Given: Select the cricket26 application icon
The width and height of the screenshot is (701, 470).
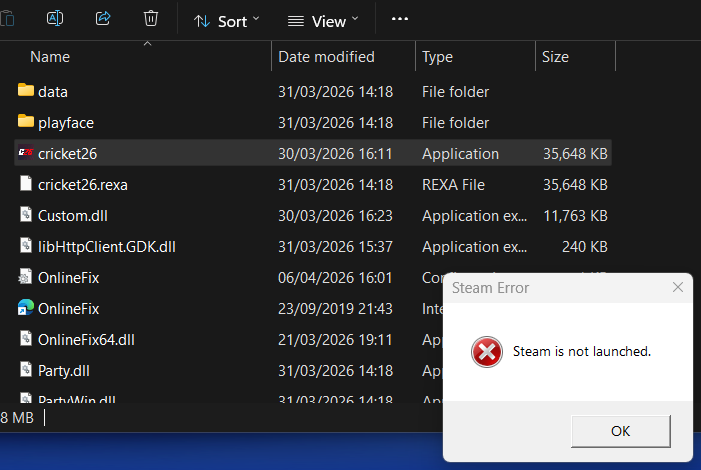Looking at the screenshot, I should (x=26, y=153).
